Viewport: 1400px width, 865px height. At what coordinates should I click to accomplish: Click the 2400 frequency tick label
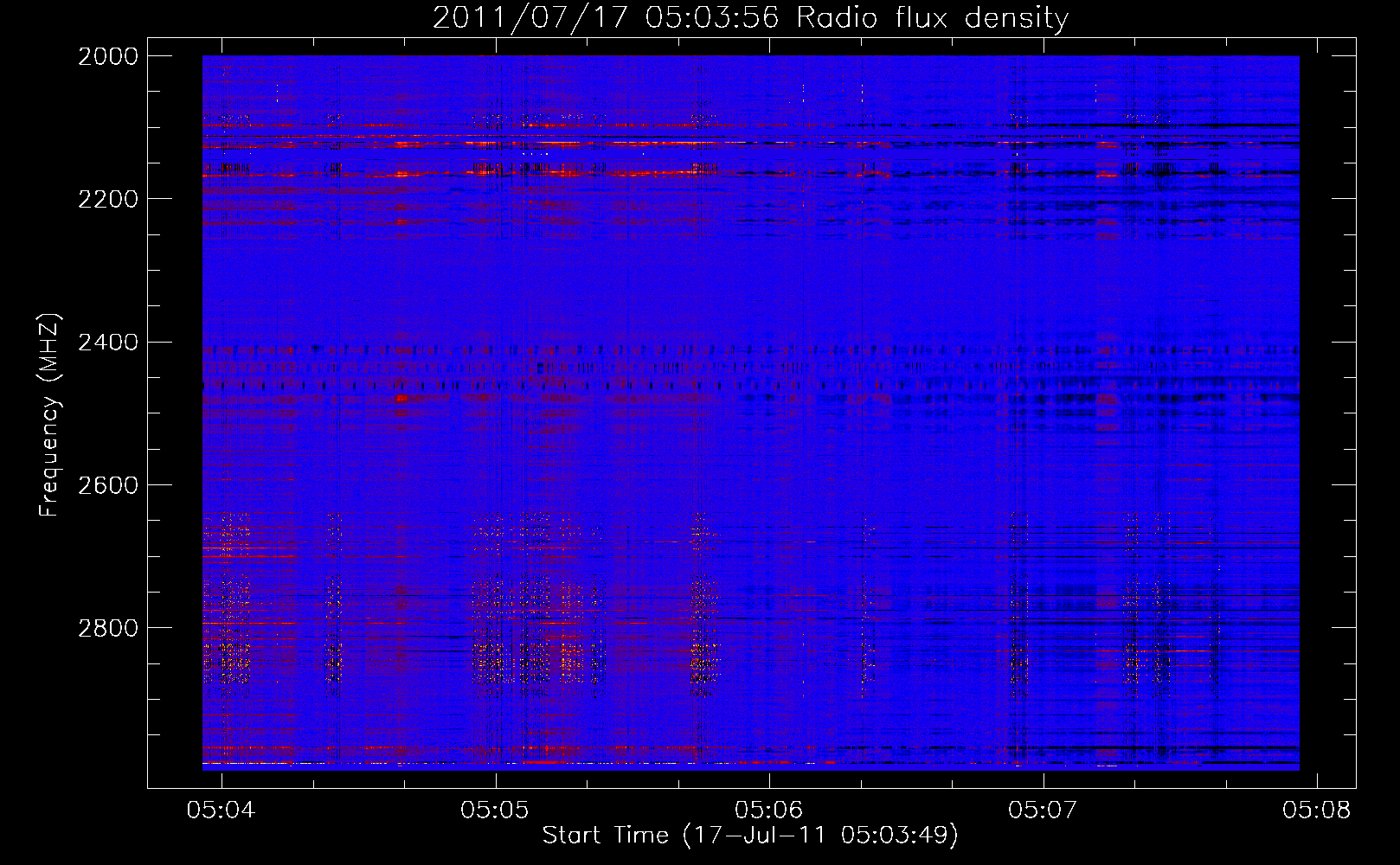pyautogui.click(x=108, y=343)
